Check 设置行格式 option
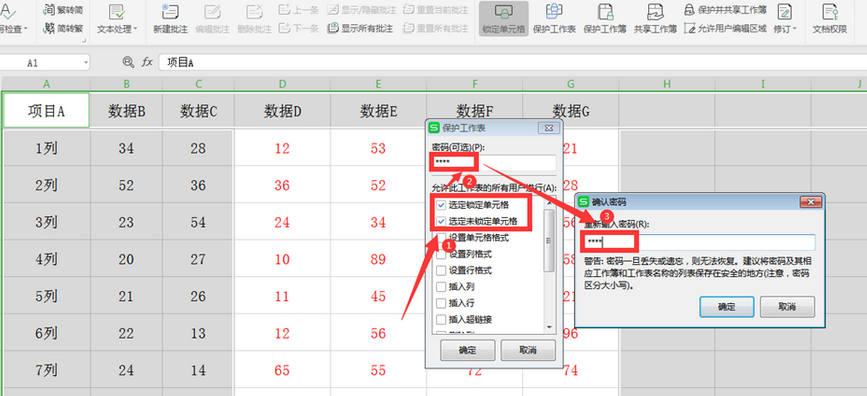Image resolution: width=867 pixels, height=396 pixels. click(x=441, y=270)
